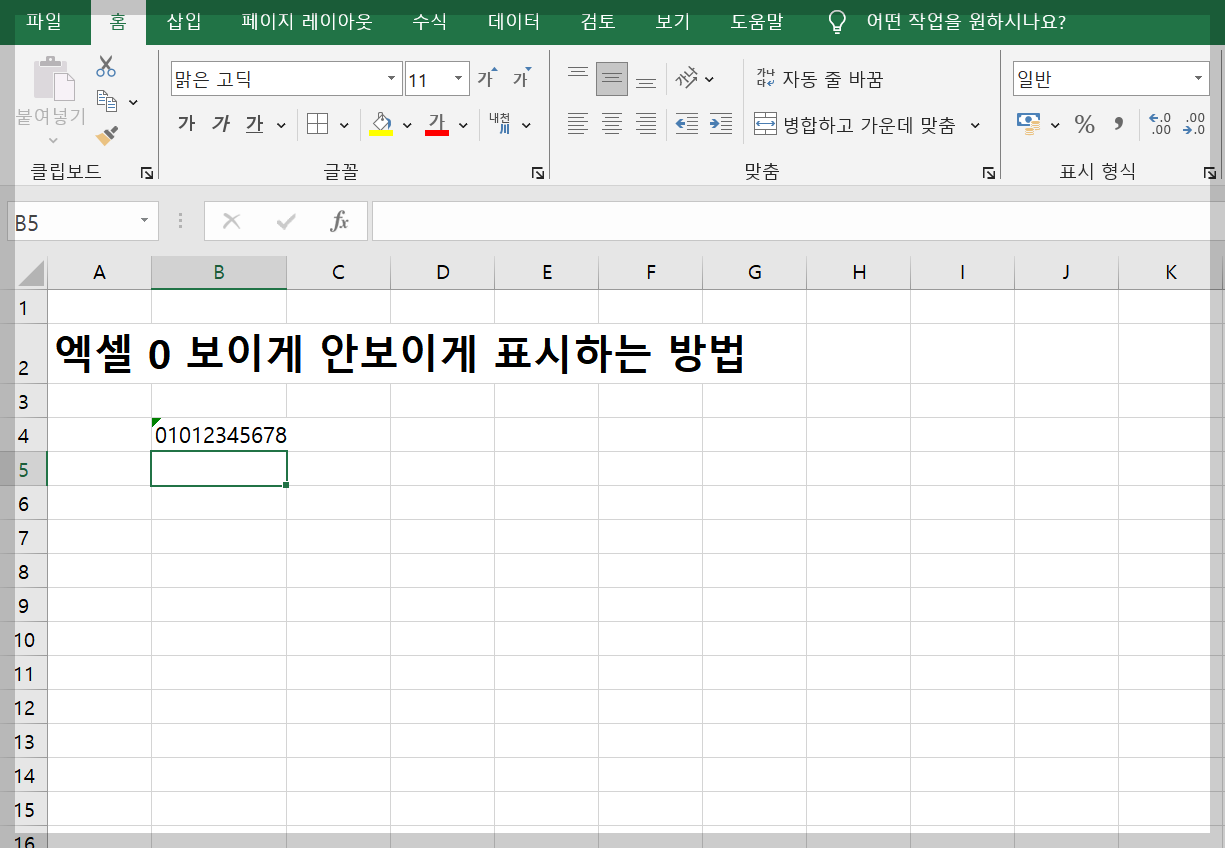Center text horizontally icon
1225x848 pixels.
(x=612, y=124)
